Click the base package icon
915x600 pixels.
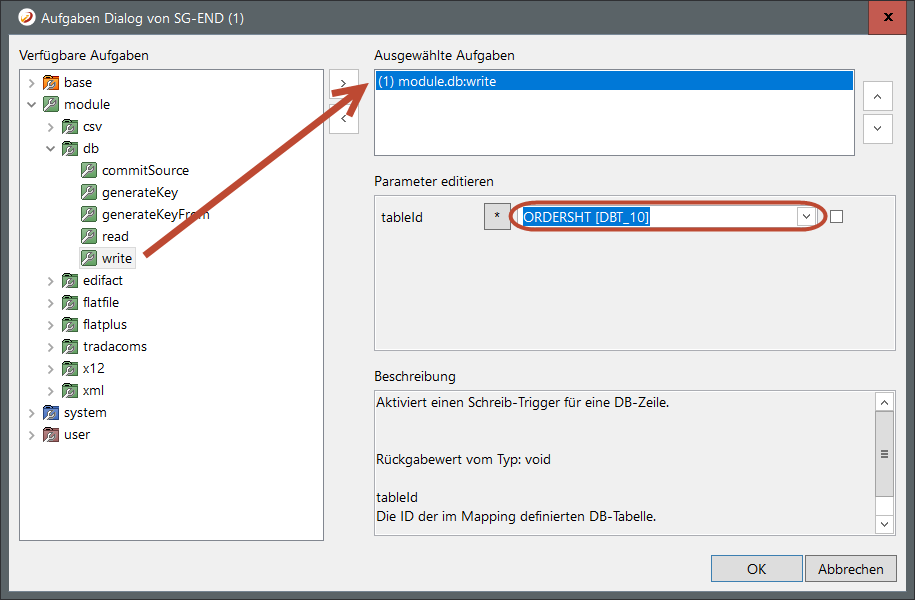(50, 83)
